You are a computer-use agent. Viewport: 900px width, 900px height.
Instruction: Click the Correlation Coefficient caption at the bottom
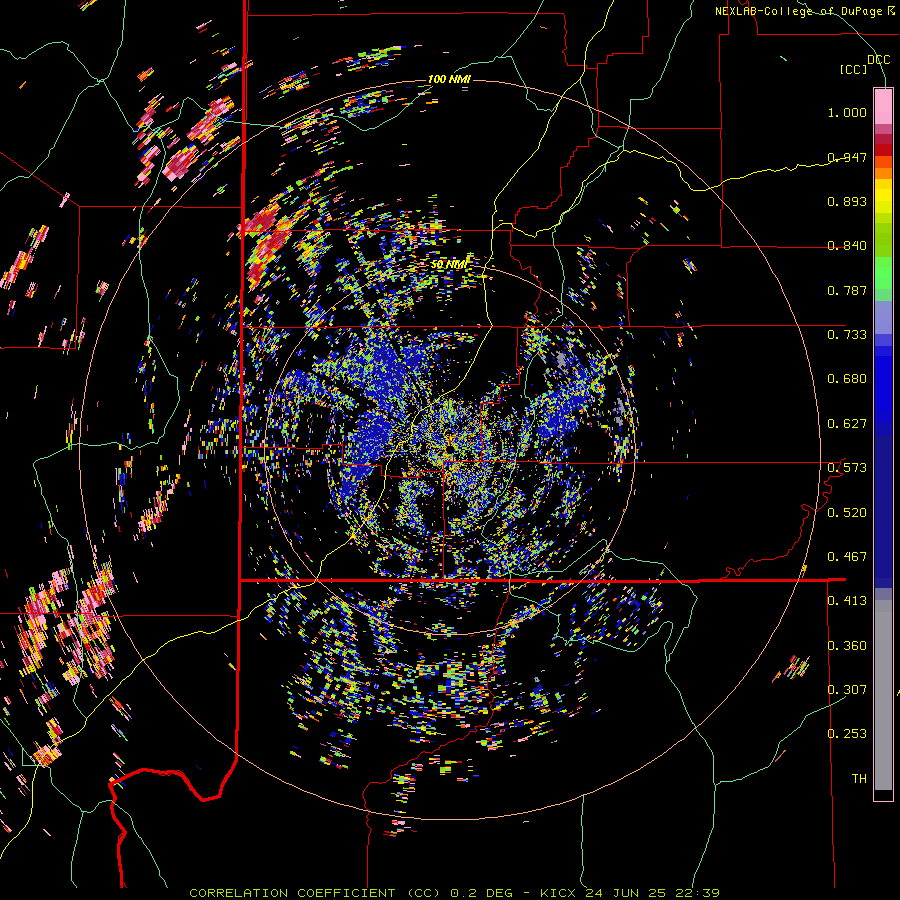(x=455, y=893)
